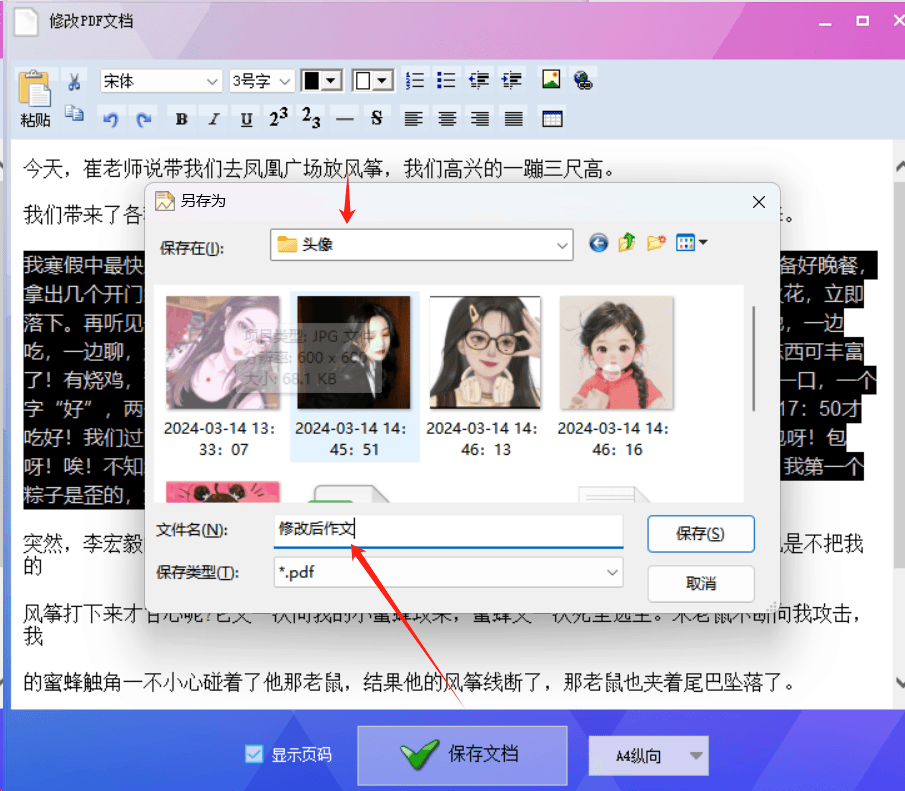Apply a numbered list
Screen dimensions: 905x791
tap(415, 79)
